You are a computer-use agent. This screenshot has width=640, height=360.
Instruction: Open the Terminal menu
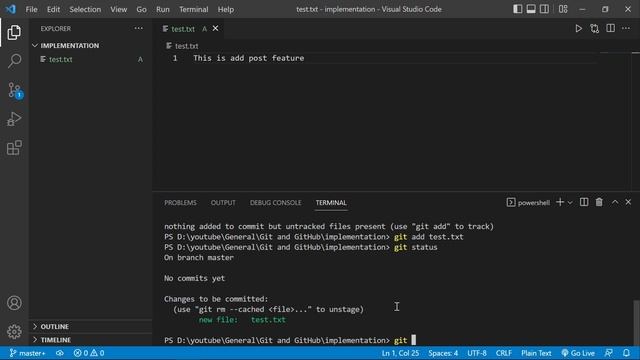pos(193,9)
